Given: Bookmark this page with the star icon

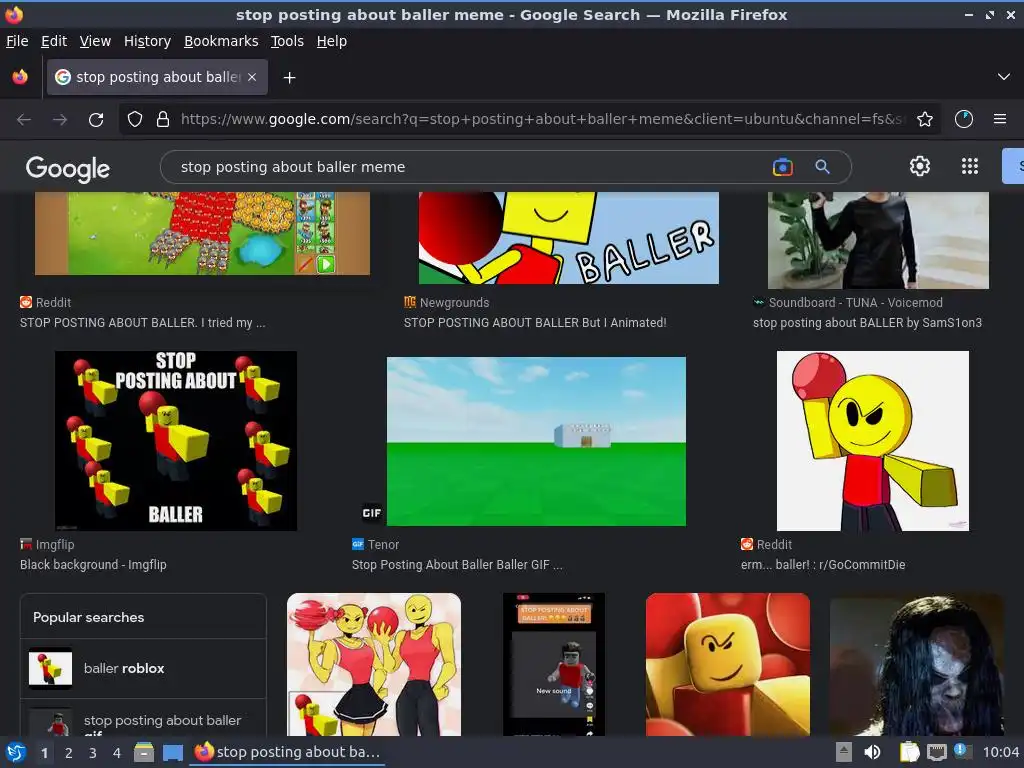Looking at the screenshot, I should tap(925, 120).
